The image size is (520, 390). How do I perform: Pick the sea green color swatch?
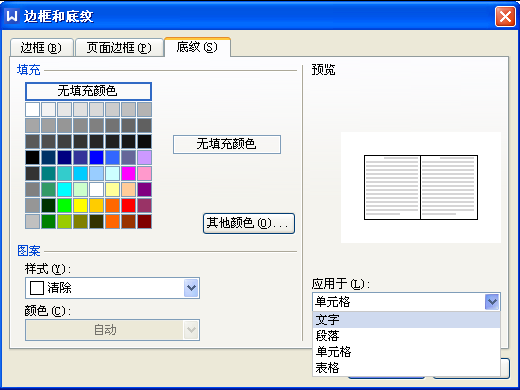point(48,189)
